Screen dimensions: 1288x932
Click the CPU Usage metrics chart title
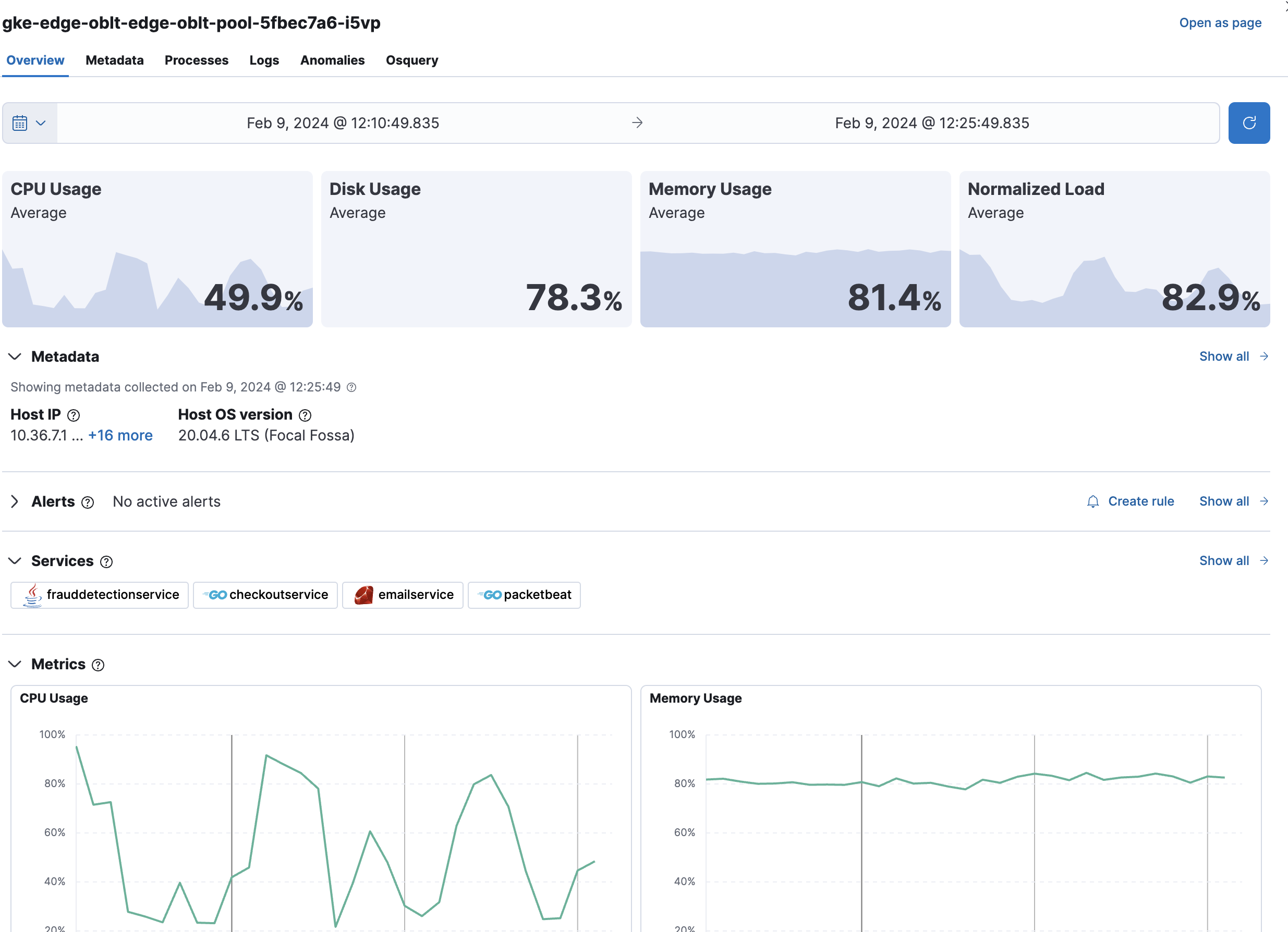[x=54, y=698]
